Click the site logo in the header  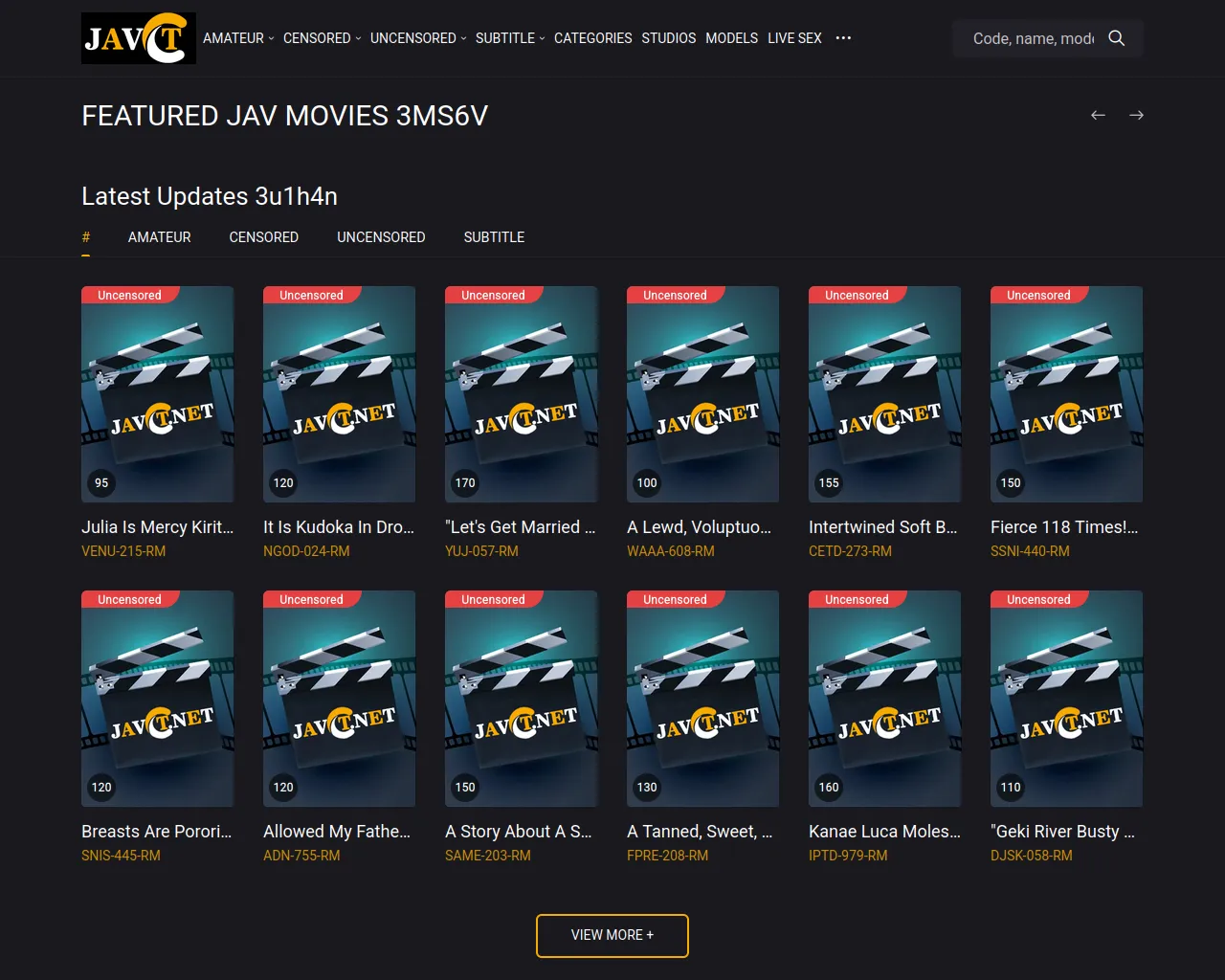138,38
